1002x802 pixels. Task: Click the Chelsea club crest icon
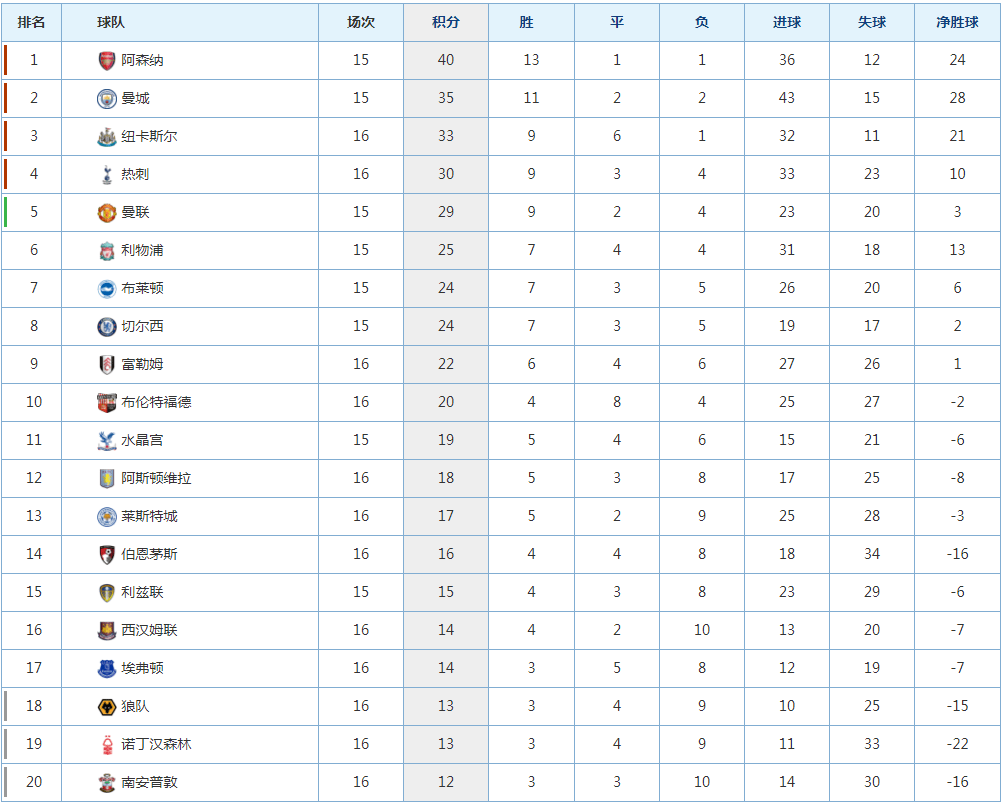tap(107, 326)
